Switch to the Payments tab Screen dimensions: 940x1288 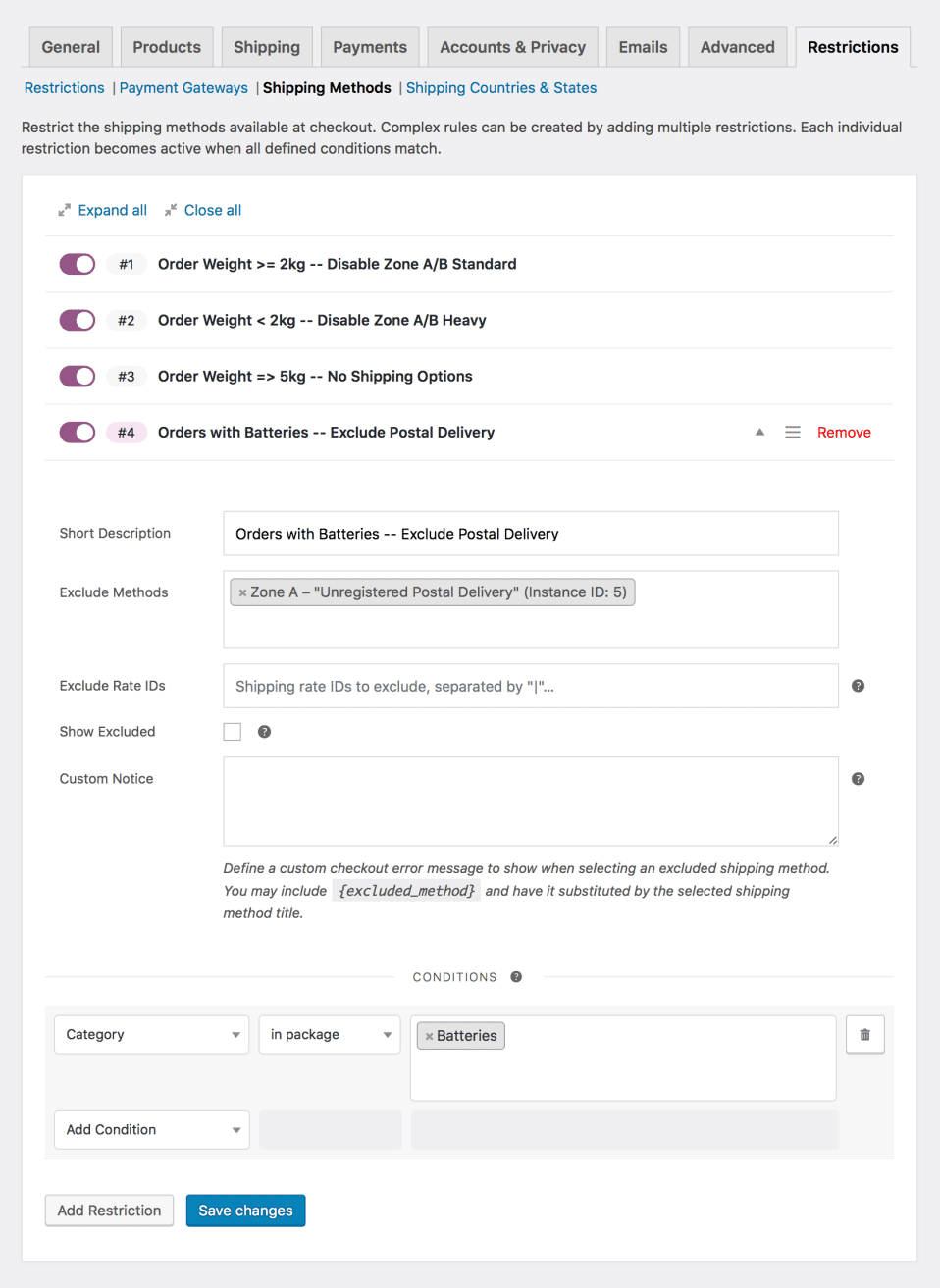click(x=370, y=47)
